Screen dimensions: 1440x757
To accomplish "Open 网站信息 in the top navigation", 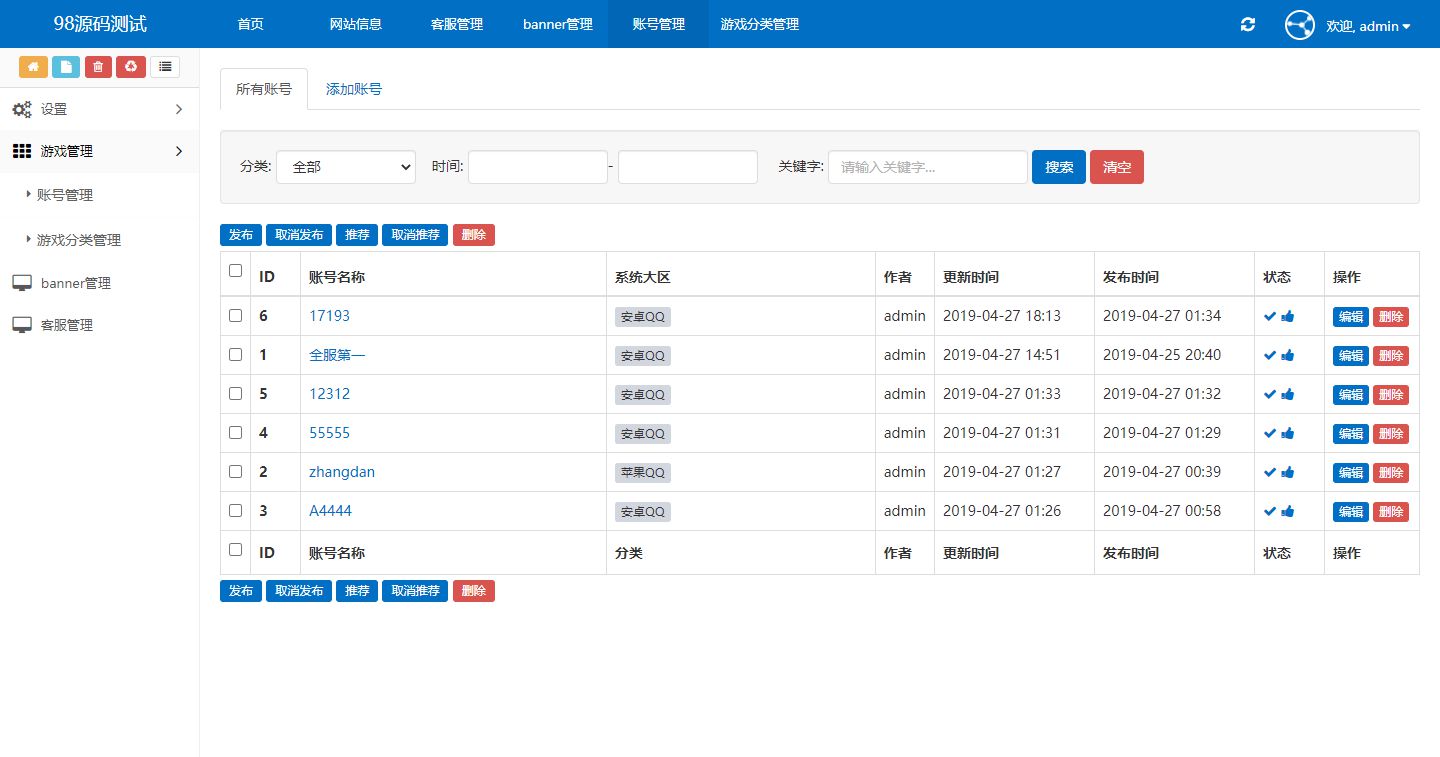I will 356,24.
